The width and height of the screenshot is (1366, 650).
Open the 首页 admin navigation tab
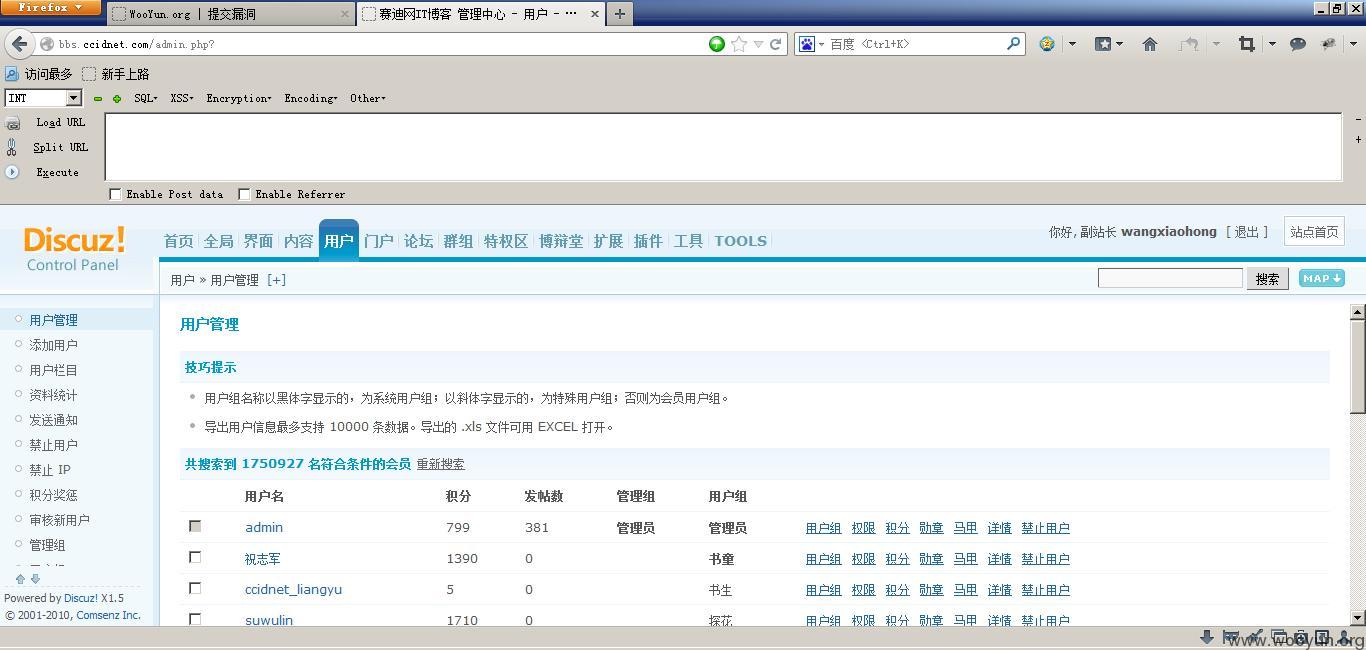pyautogui.click(x=178, y=241)
